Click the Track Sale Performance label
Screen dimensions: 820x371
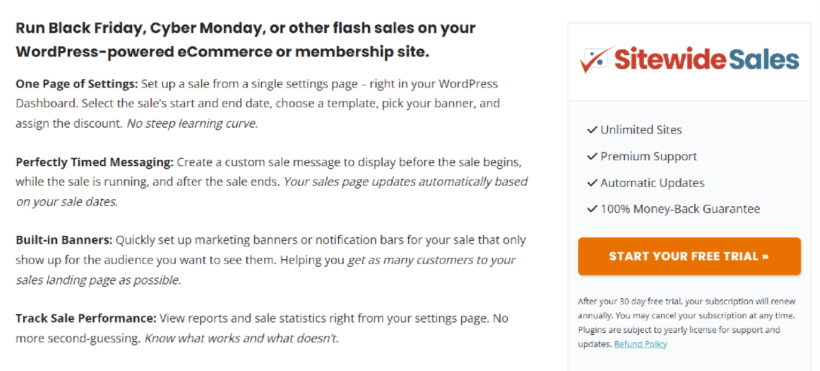click(86, 318)
